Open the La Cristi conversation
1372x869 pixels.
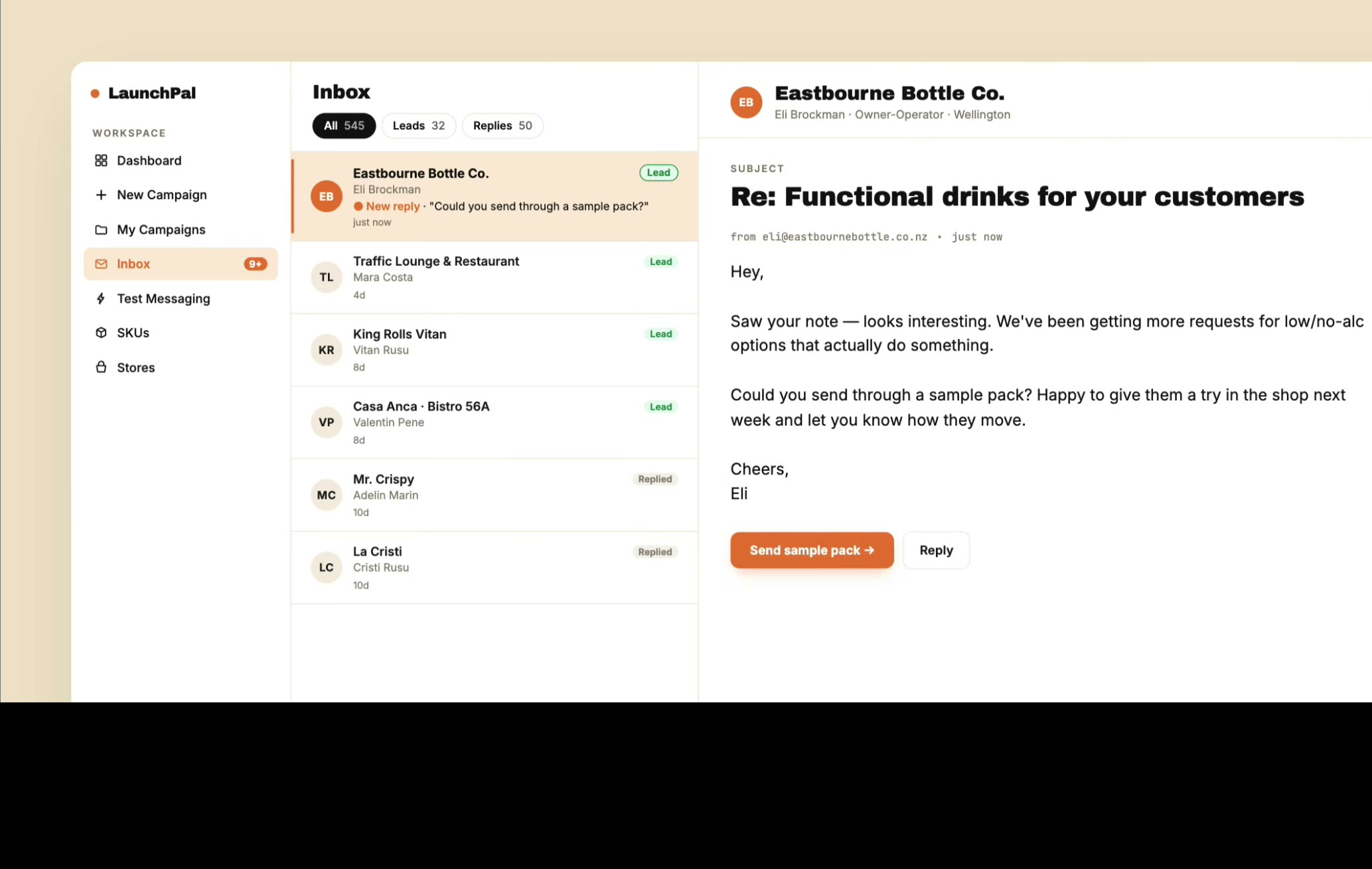(x=495, y=568)
